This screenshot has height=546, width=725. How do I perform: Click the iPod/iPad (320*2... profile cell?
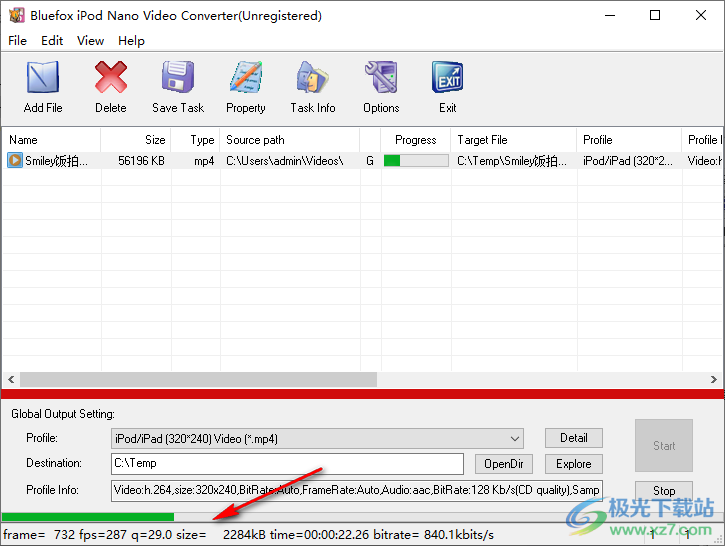click(x=628, y=161)
